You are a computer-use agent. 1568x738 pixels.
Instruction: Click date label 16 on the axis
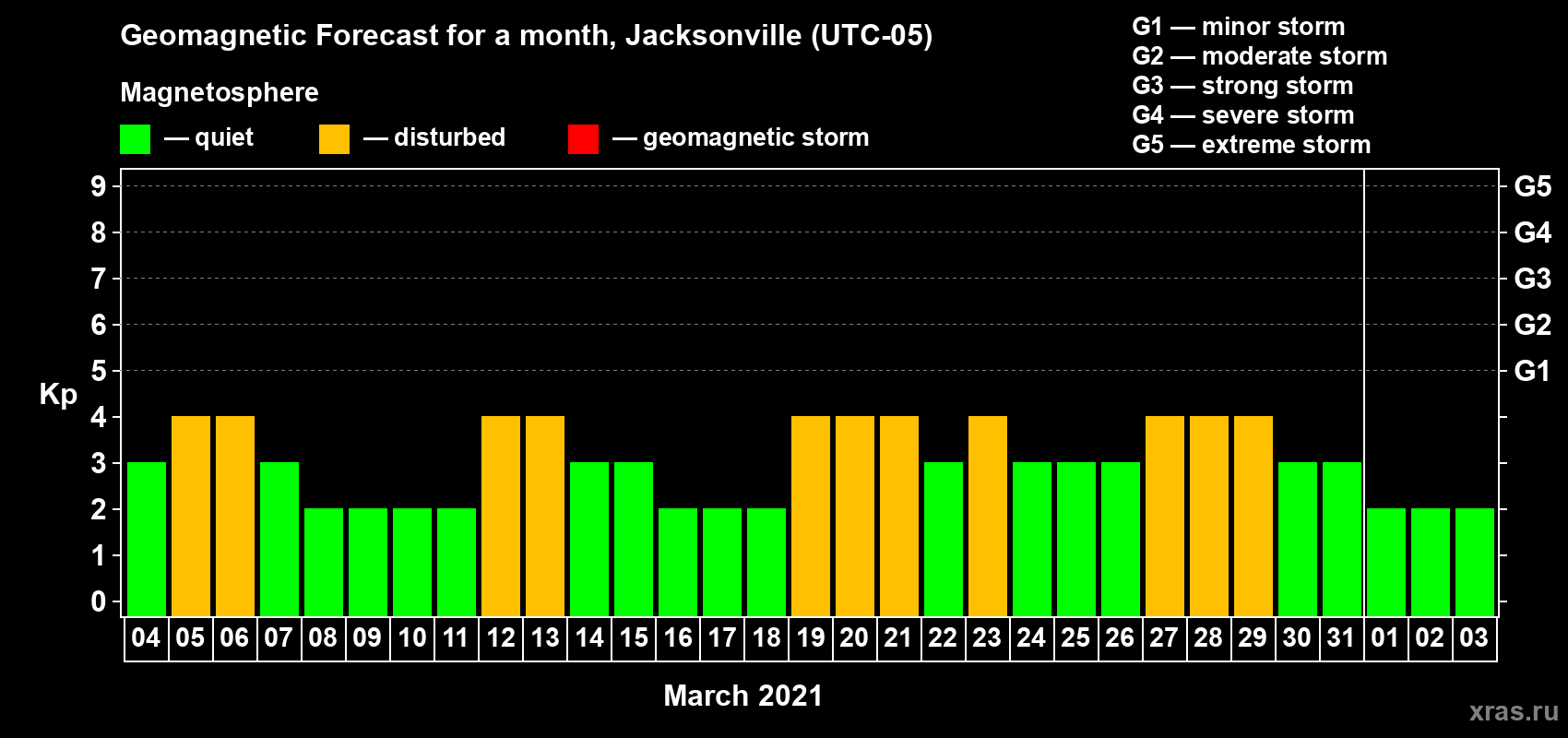tap(677, 638)
